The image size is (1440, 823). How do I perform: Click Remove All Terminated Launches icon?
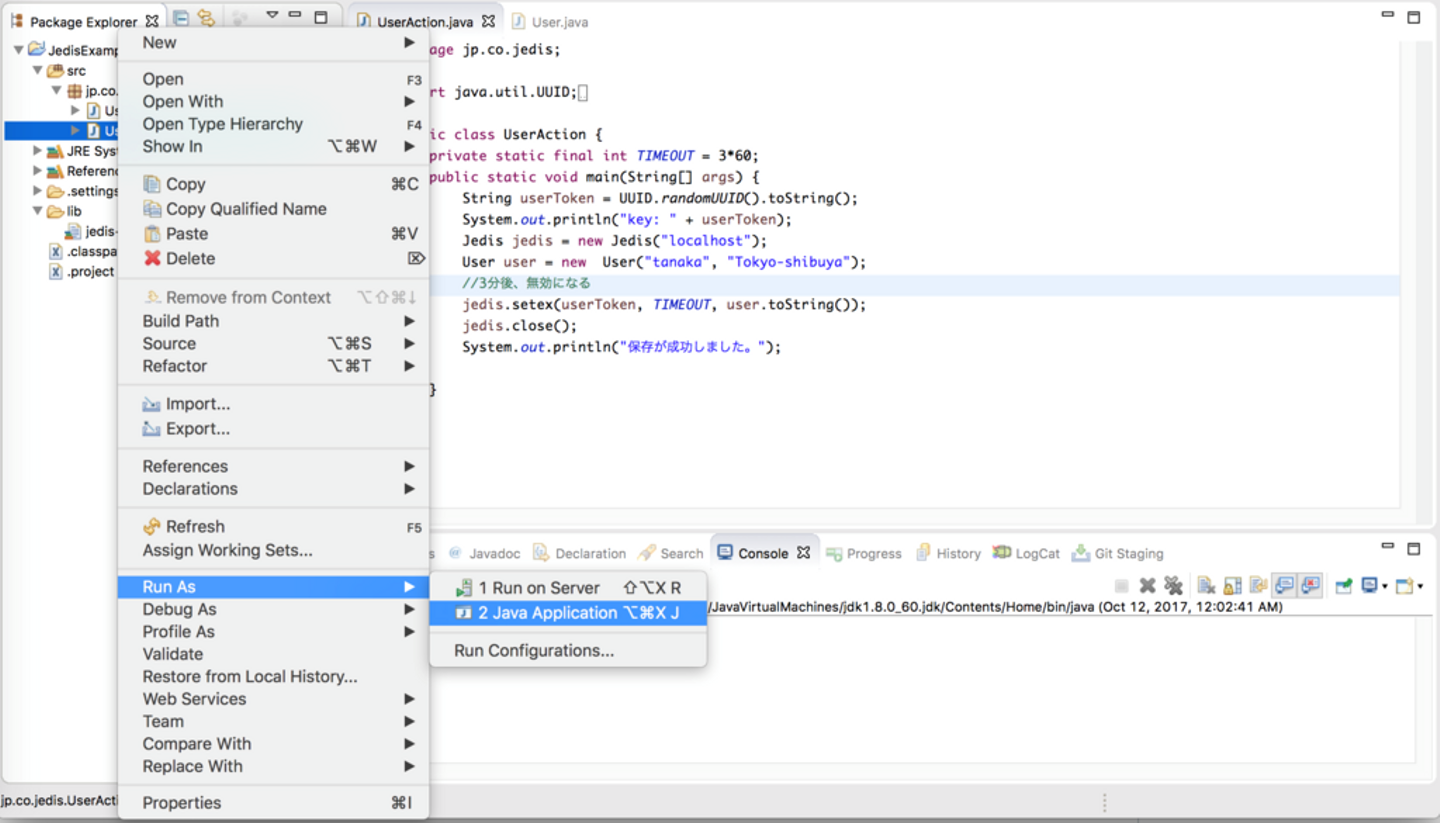tap(1173, 586)
